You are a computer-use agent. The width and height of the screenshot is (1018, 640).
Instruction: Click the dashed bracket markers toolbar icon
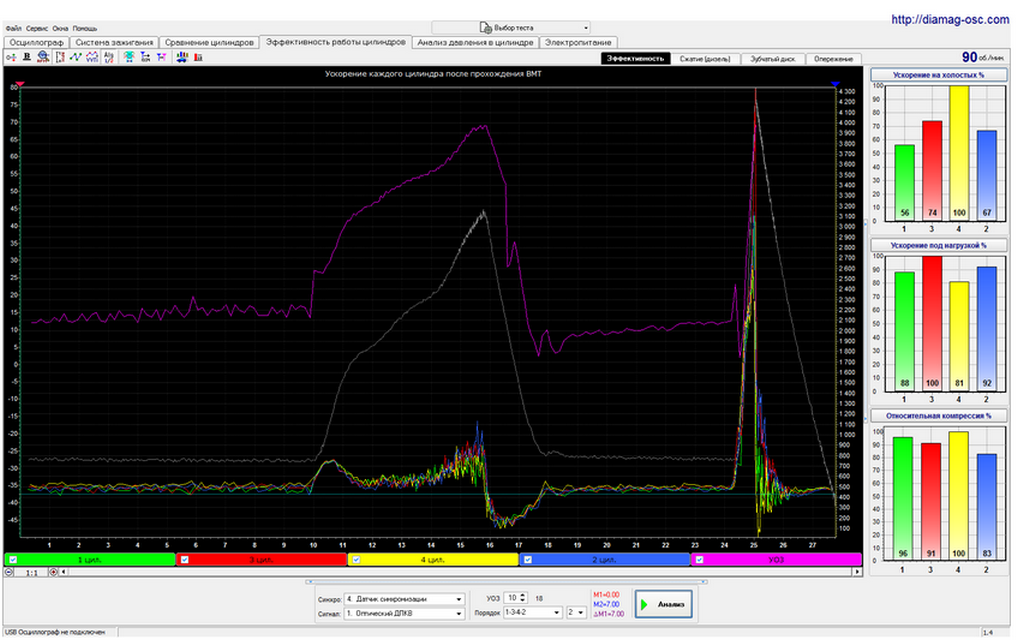coord(60,58)
